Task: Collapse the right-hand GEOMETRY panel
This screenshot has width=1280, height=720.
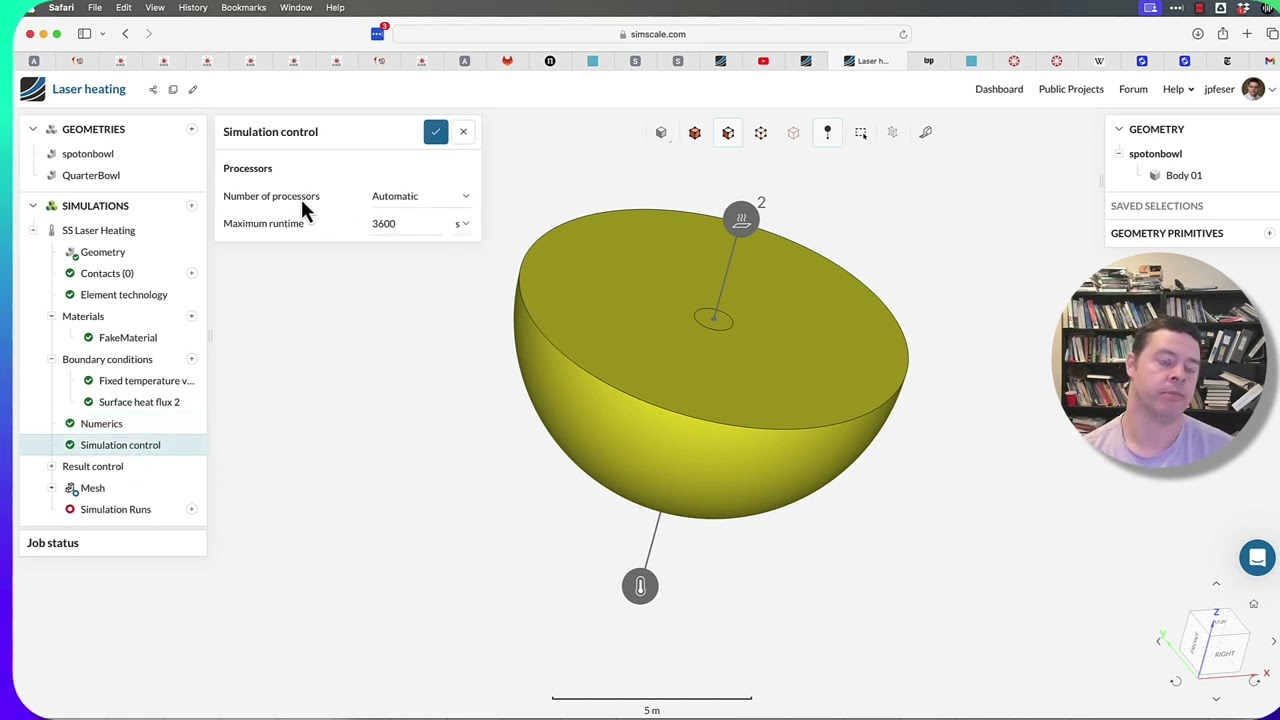Action: 1119,129
